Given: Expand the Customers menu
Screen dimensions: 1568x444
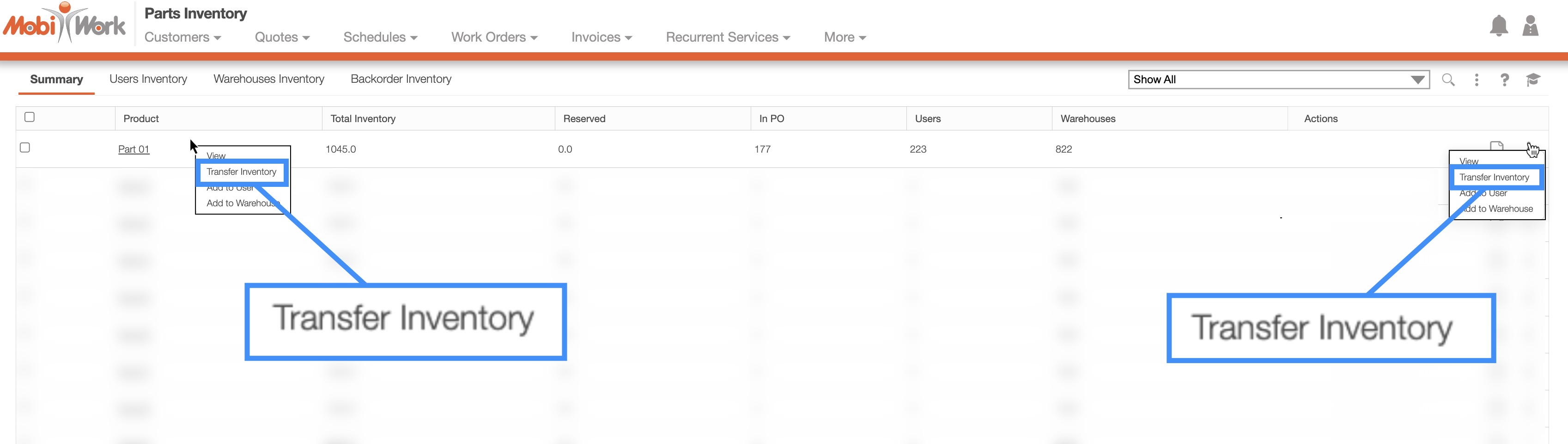Looking at the screenshot, I should point(182,37).
